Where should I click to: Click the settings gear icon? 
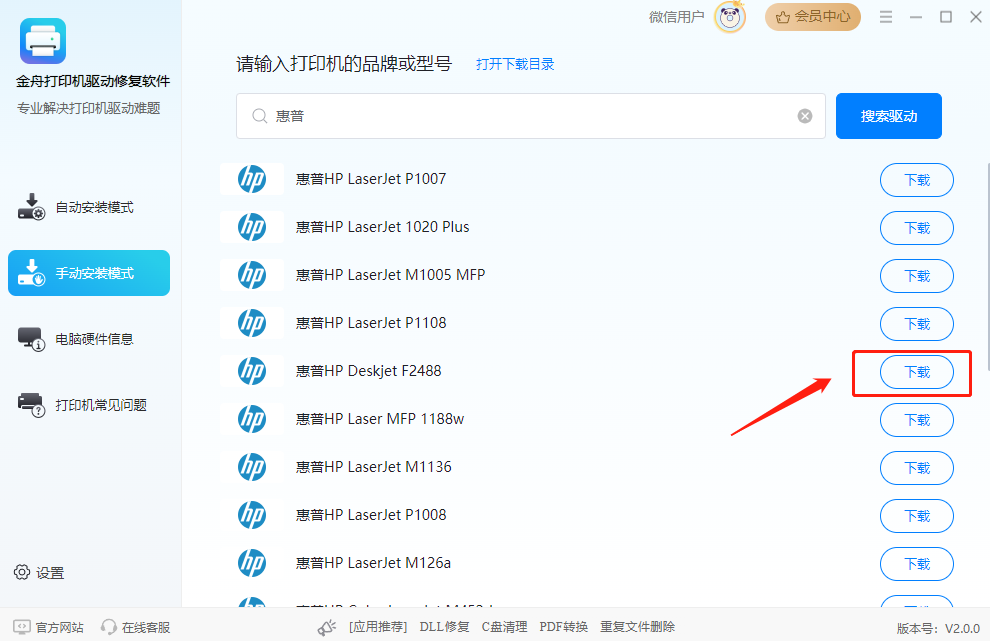point(21,572)
